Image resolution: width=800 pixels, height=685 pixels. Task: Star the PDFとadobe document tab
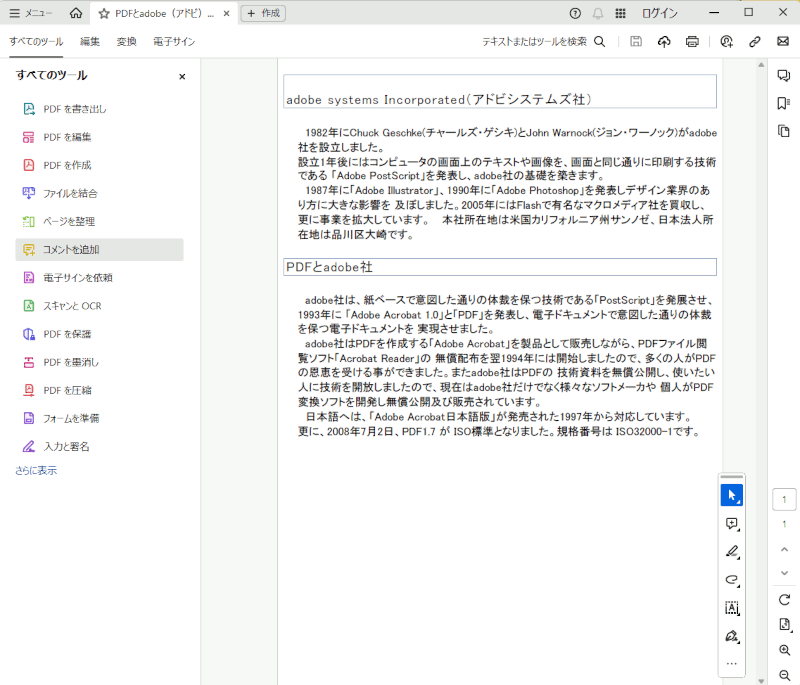104,14
